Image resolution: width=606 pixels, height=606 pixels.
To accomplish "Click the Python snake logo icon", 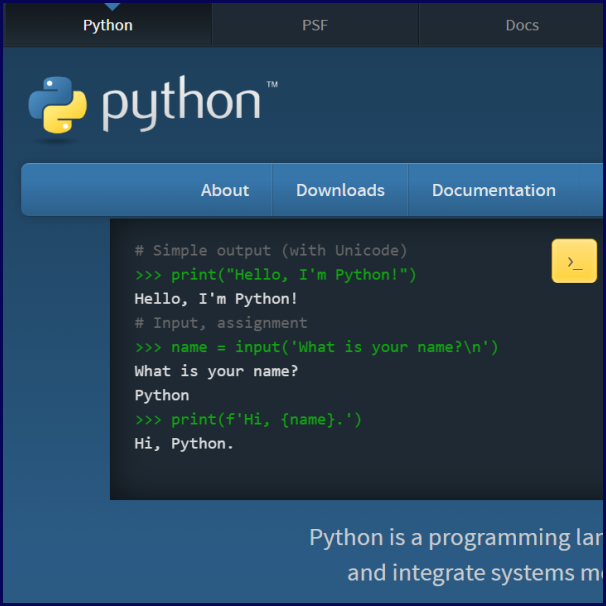I will [x=58, y=105].
